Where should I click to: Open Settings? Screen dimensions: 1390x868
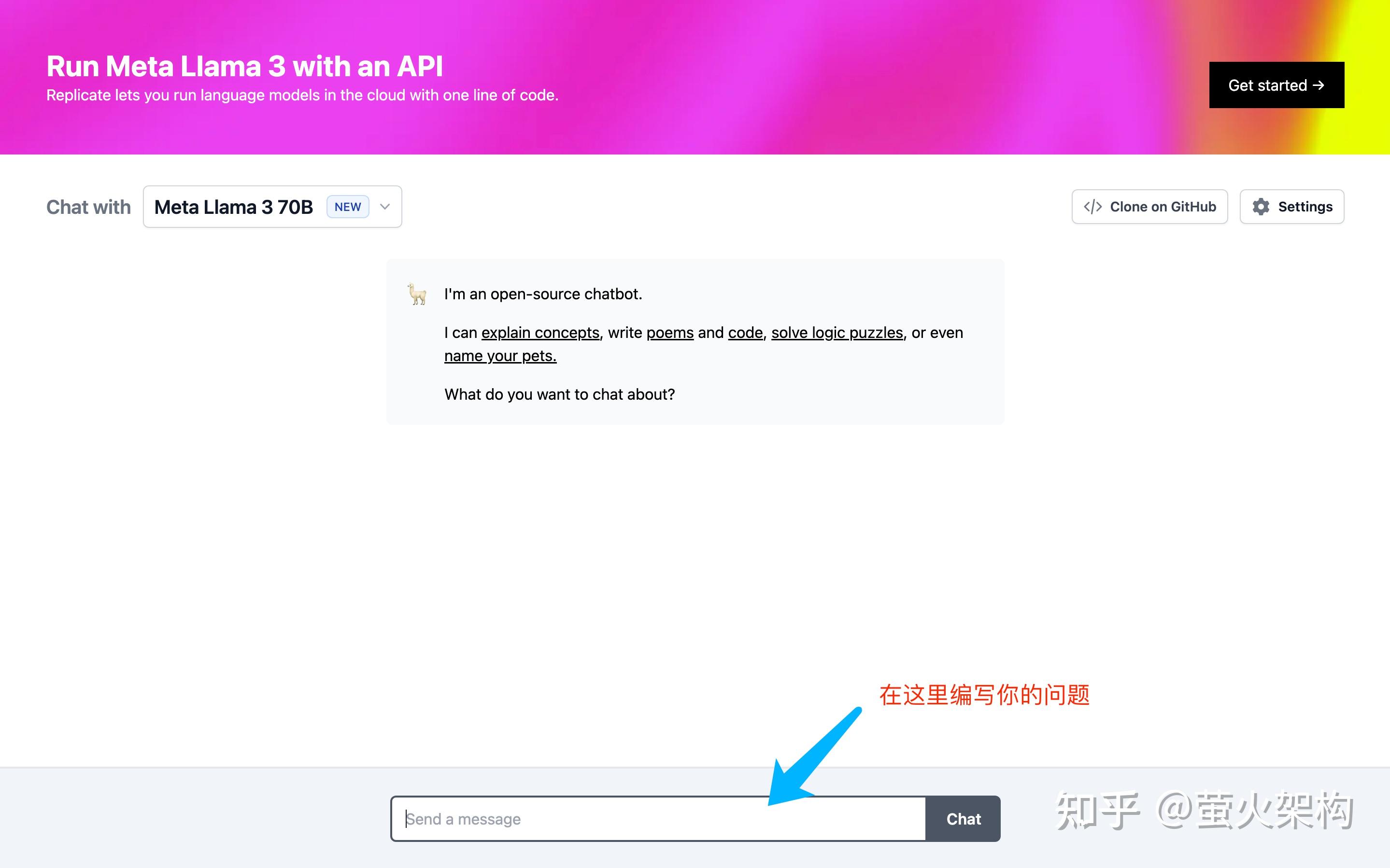click(1292, 207)
